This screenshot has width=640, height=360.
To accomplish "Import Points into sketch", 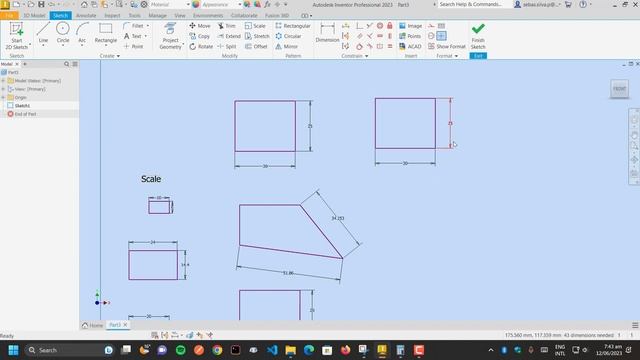I will coord(410,36).
